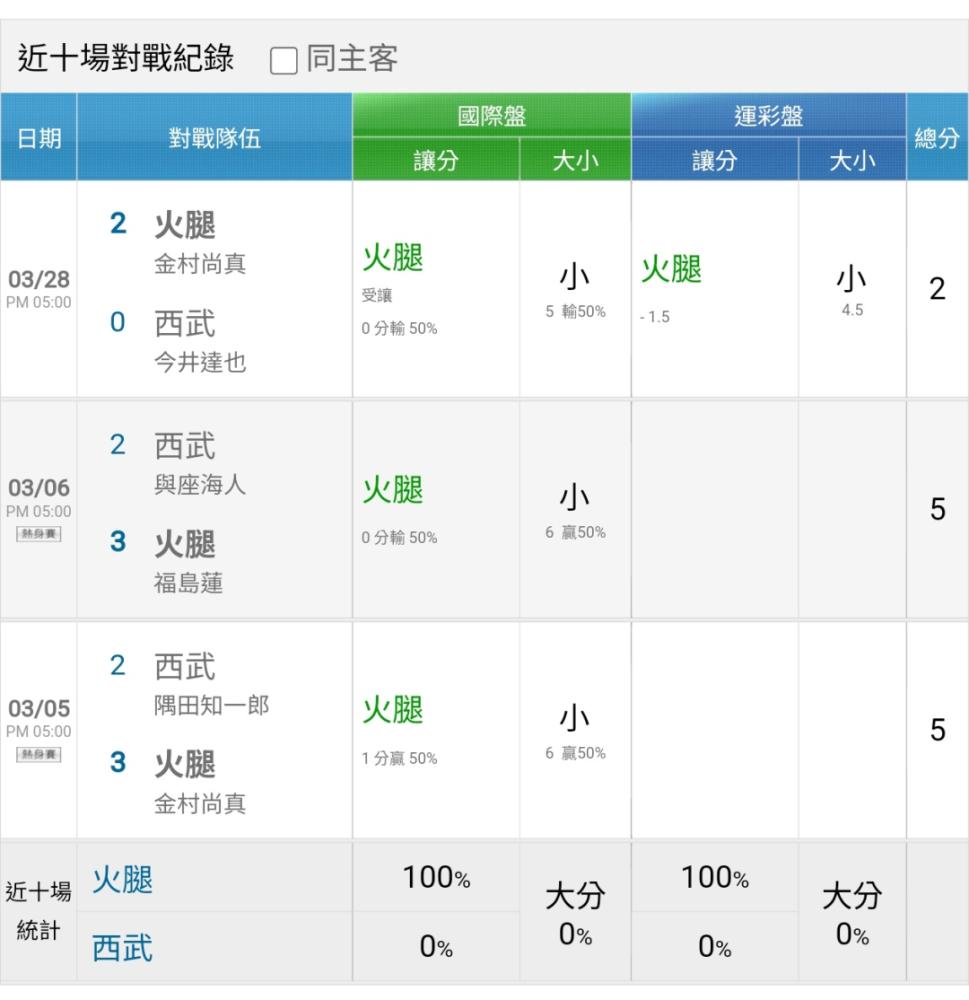Click the 總分 column header

coord(937,137)
